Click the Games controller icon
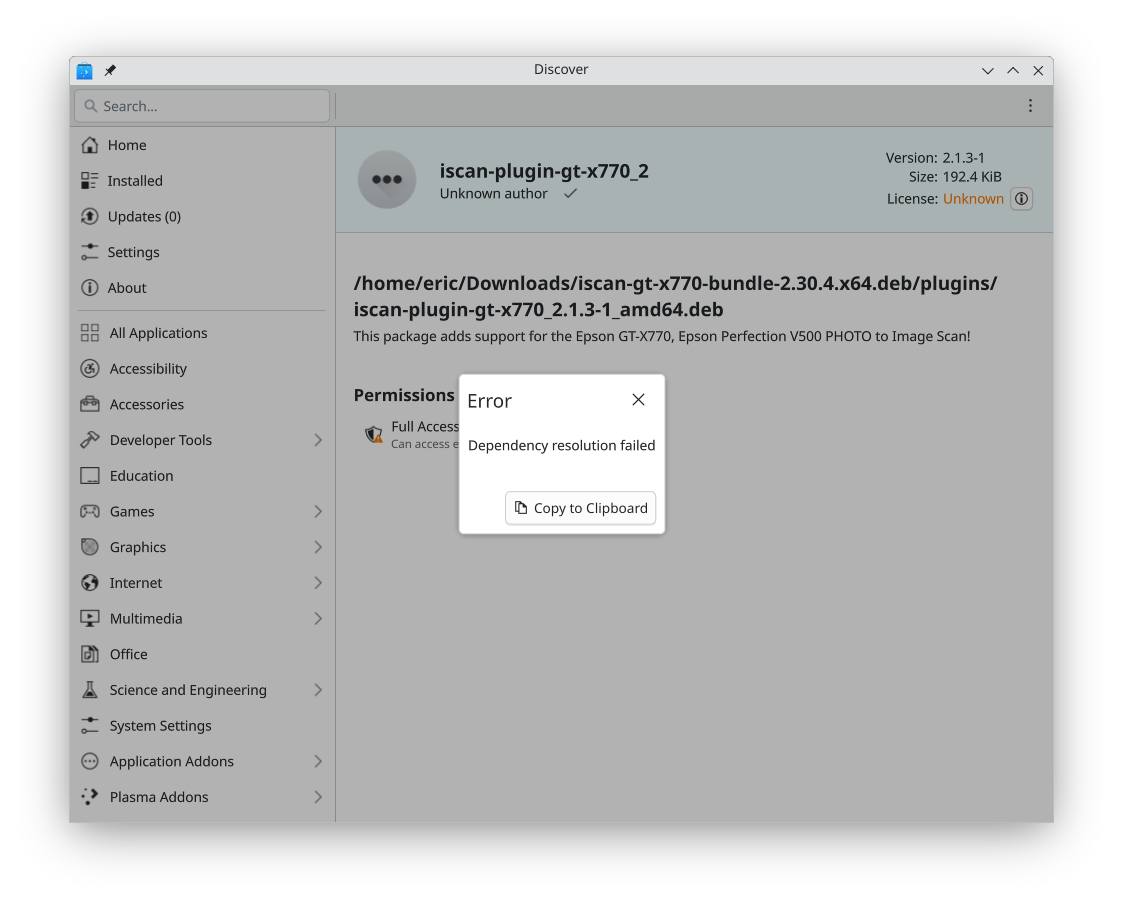 click(89, 512)
